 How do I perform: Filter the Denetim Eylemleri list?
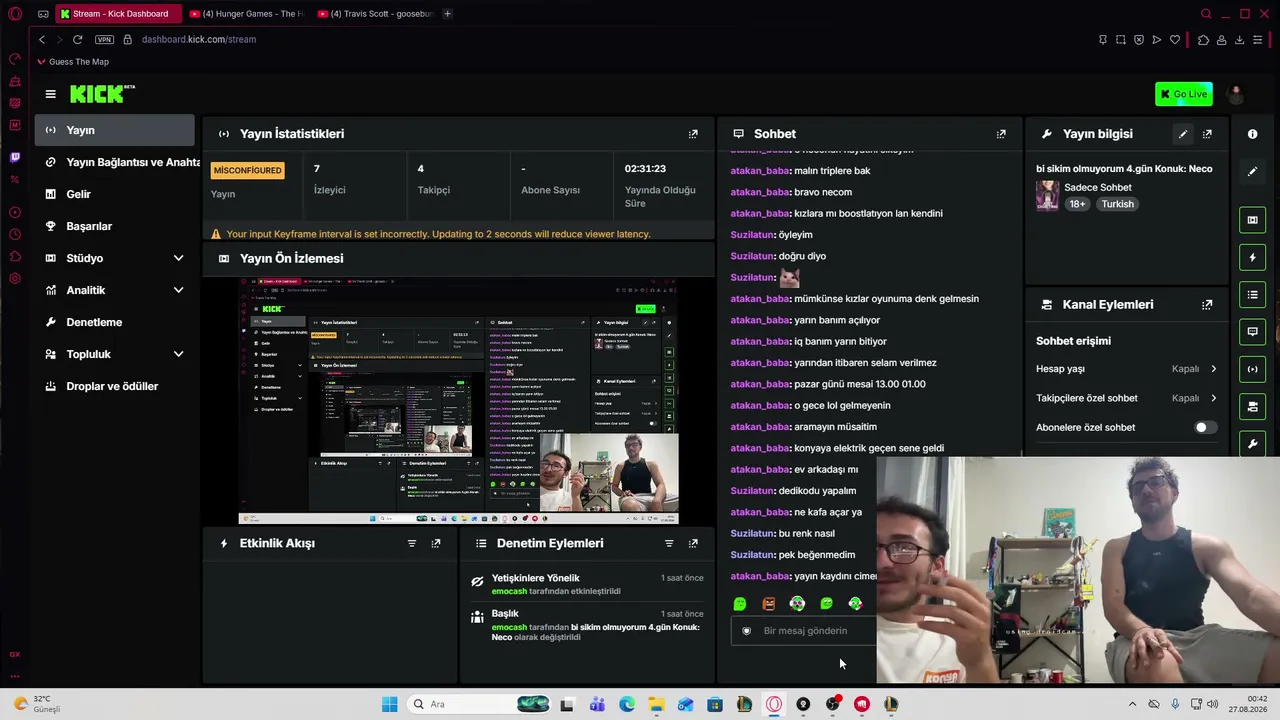[669, 543]
